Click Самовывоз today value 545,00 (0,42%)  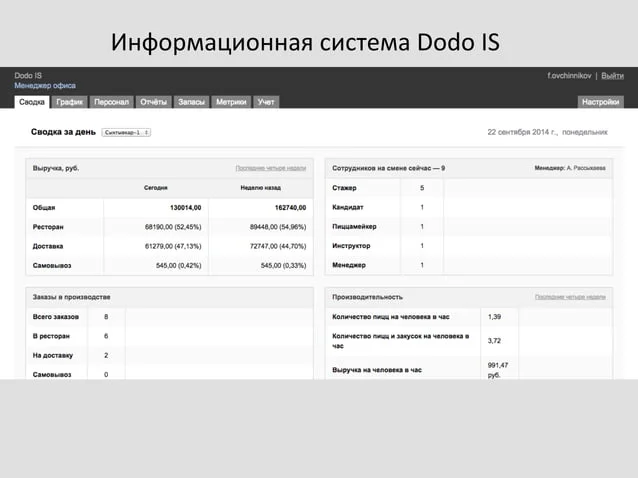pos(179,265)
